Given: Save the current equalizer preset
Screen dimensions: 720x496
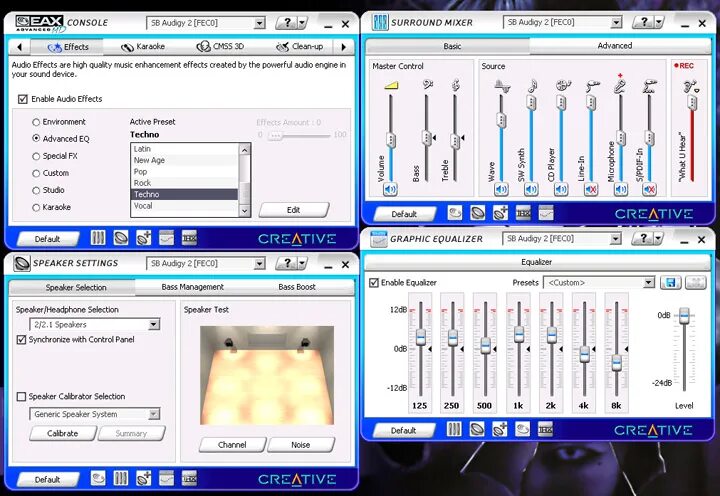Looking at the screenshot, I should (670, 282).
